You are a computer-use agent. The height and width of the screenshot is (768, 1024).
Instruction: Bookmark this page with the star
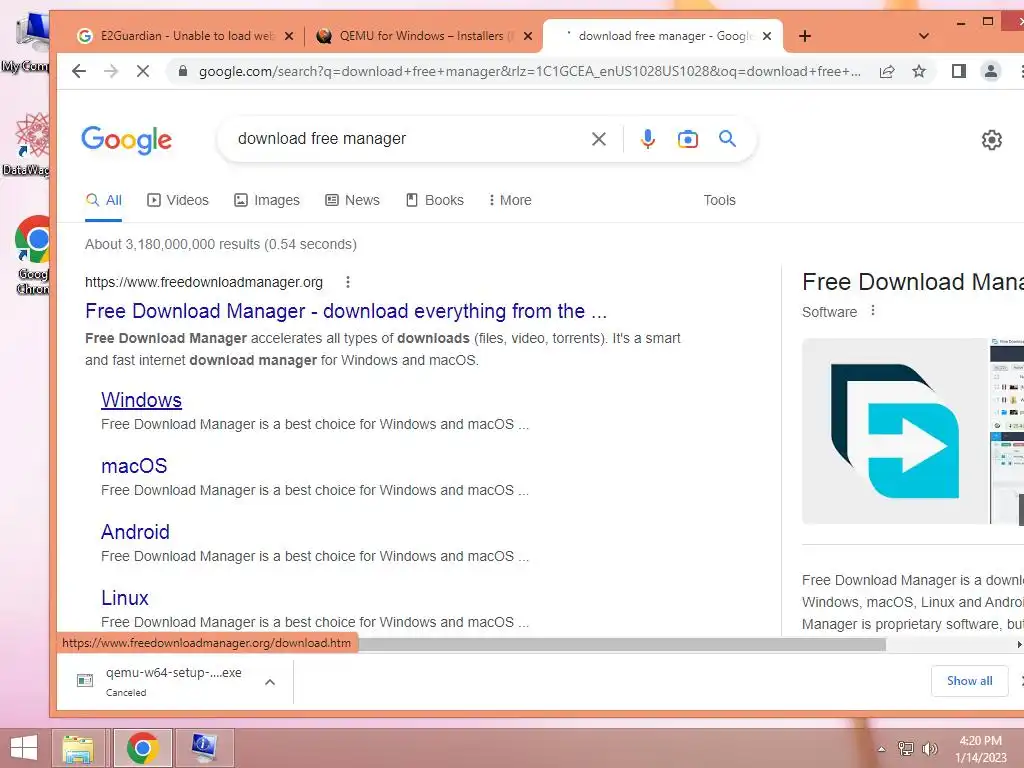(919, 71)
